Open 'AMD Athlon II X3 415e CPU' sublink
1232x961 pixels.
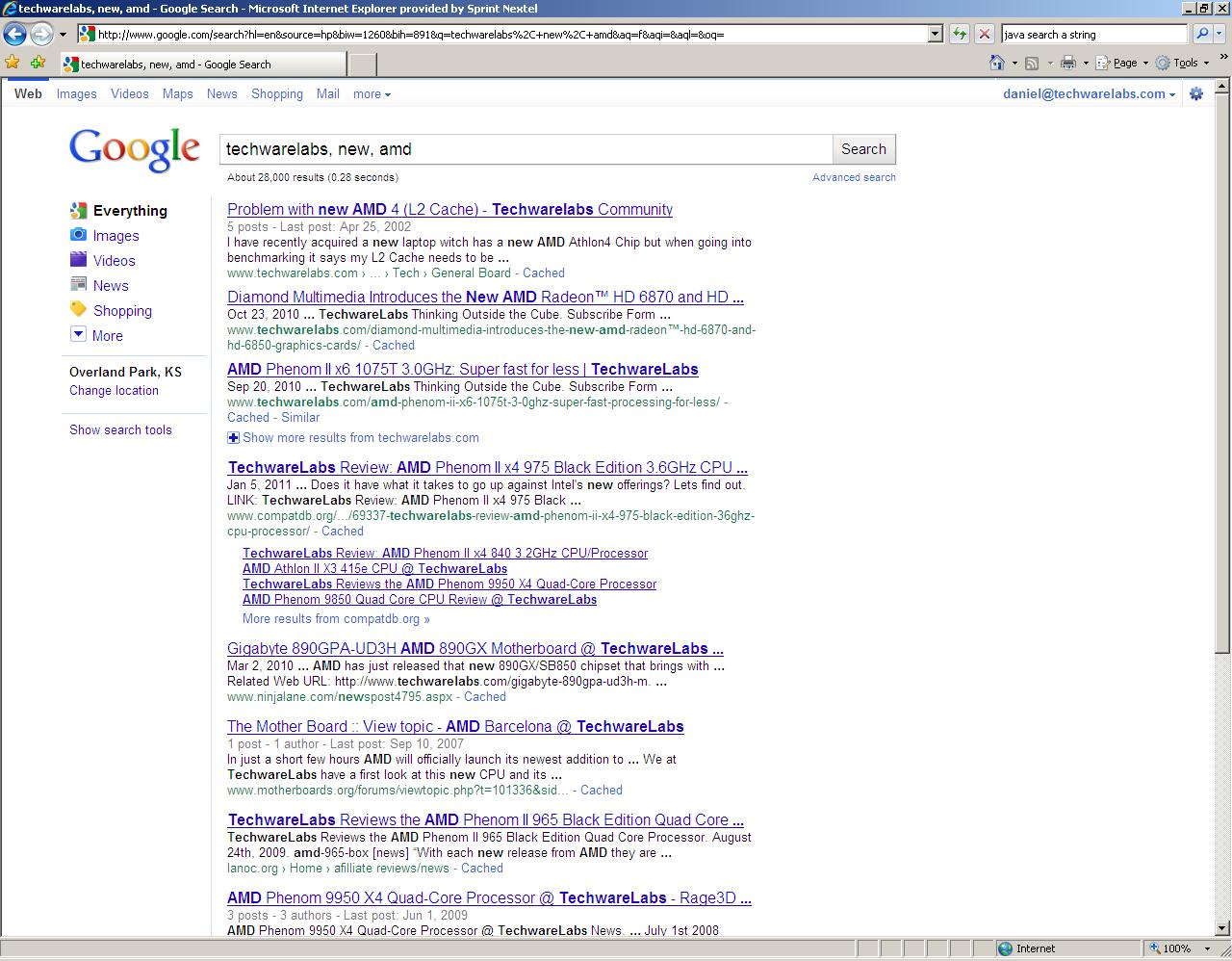(x=374, y=569)
